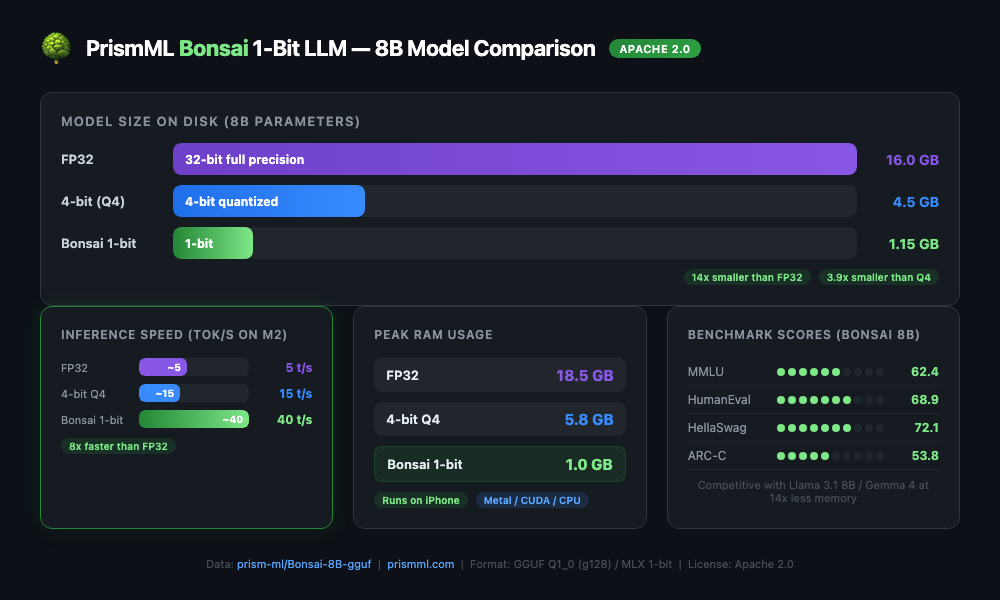Image resolution: width=1000 pixels, height=600 pixels.
Task: Select the FP32 18.5 GB RAM row
Action: tap(499, 376)
